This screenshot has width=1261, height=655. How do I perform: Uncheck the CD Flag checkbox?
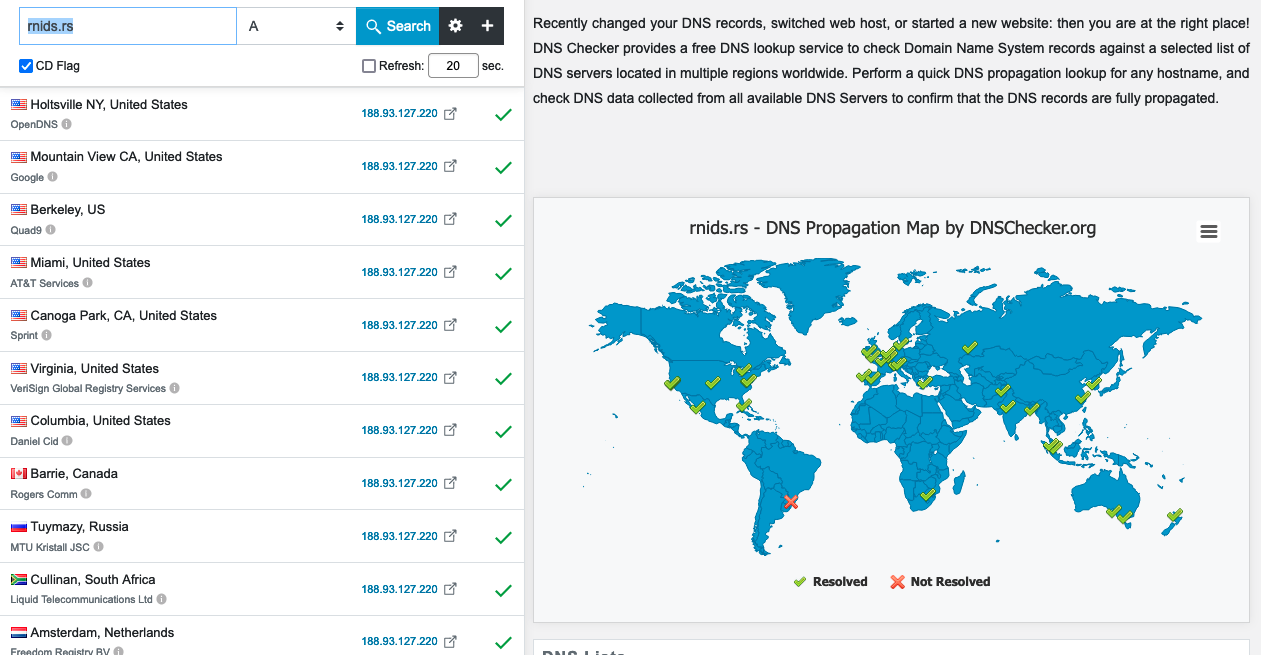tap(26, 66)
